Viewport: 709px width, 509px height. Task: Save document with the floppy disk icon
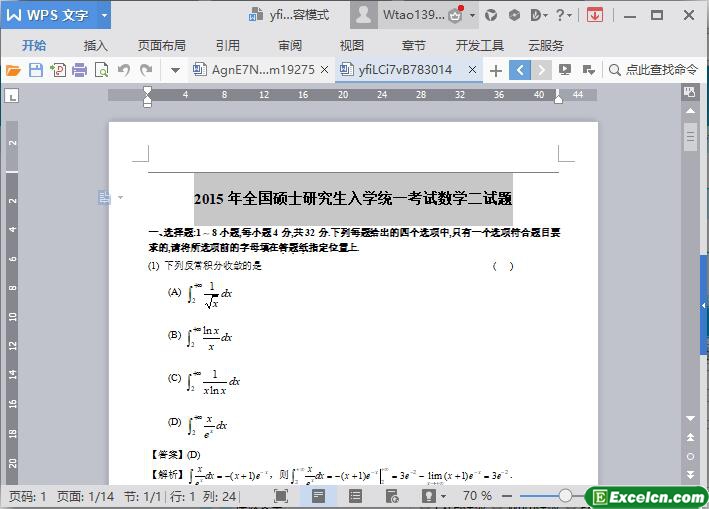coord(36,70)
